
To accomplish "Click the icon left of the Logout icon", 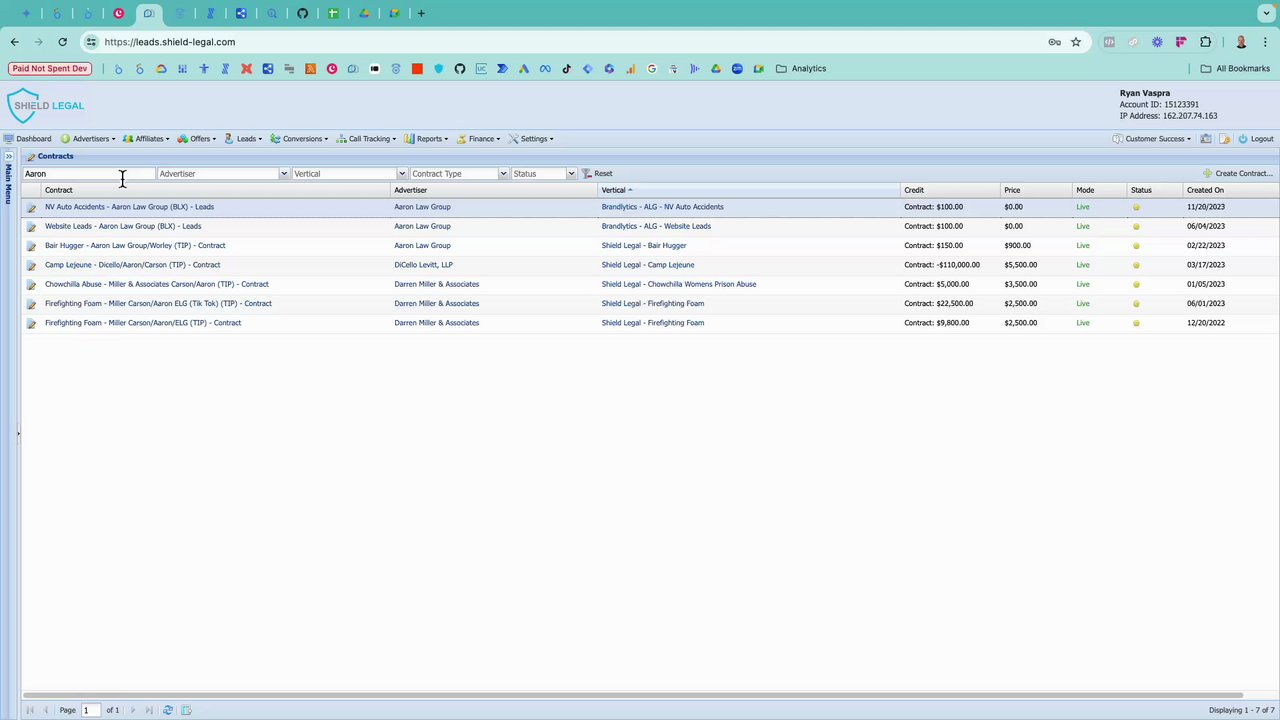I will (x=1225, y=139).
